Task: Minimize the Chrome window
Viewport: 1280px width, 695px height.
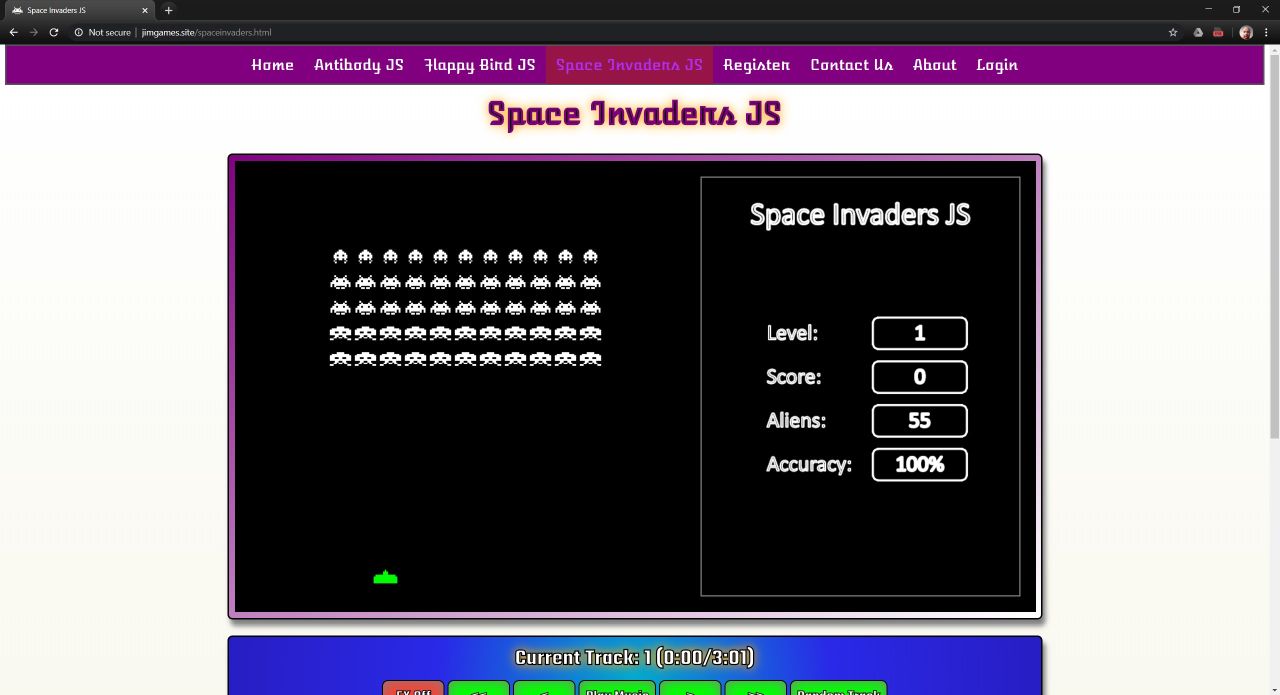Action: [1208, 9]
